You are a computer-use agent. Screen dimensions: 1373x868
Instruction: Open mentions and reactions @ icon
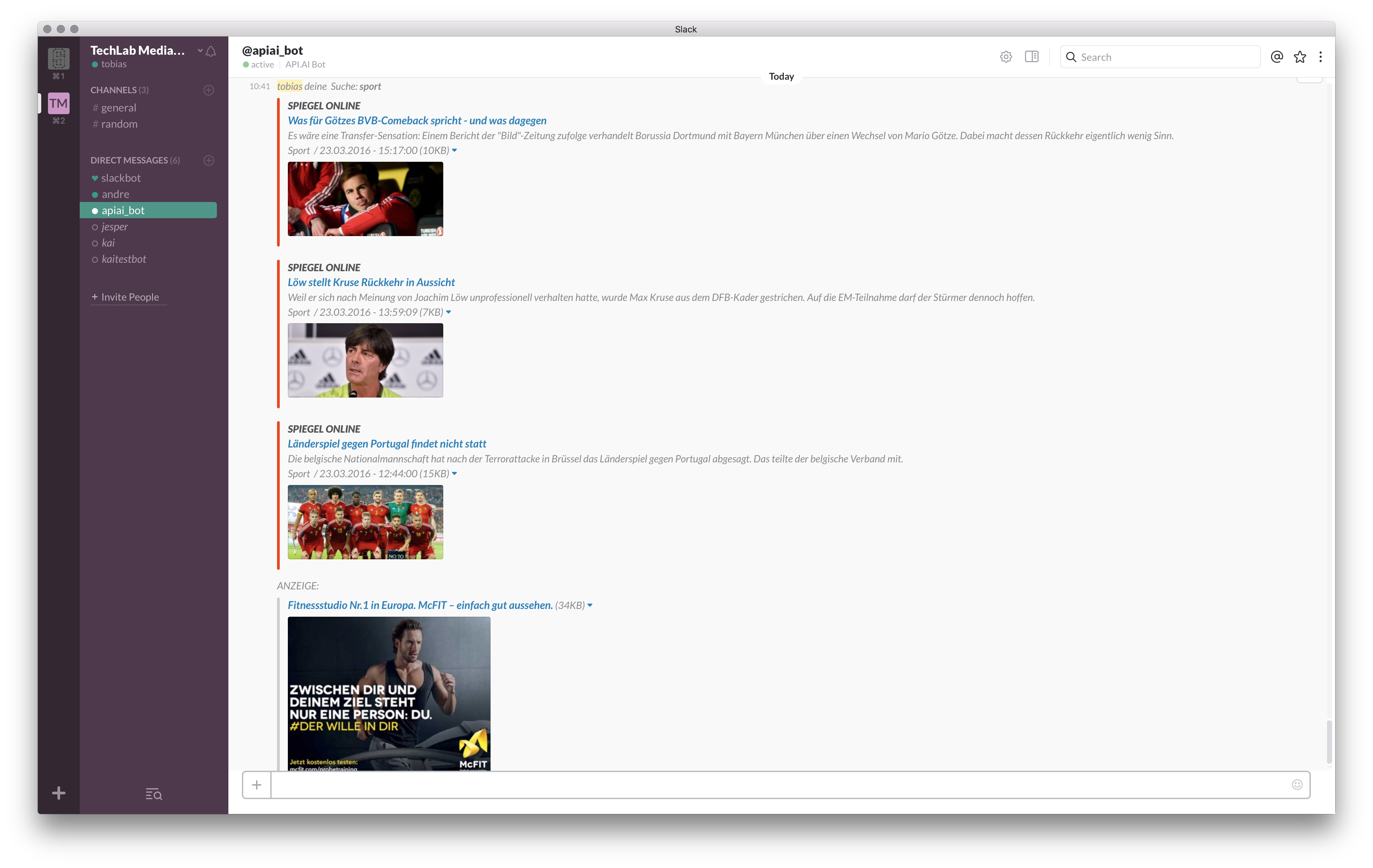1277,57
